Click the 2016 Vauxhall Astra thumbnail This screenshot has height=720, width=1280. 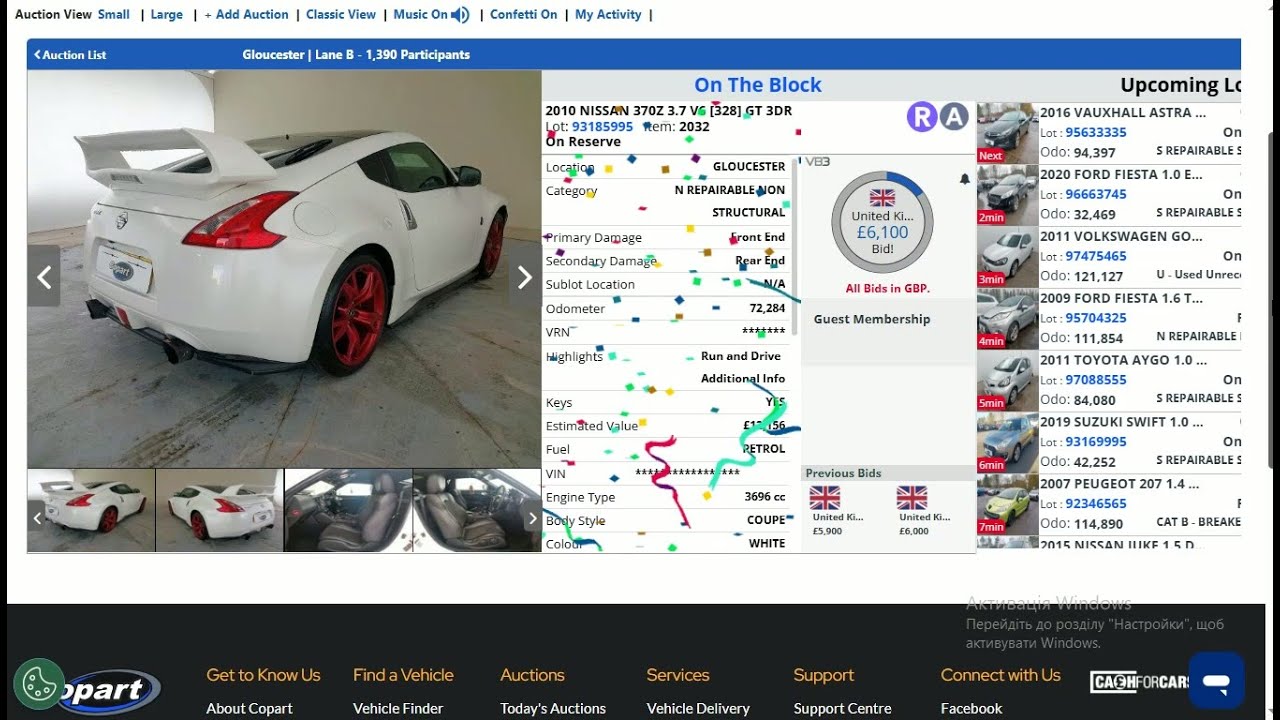pyautogui.click(x=1007, y=133)
